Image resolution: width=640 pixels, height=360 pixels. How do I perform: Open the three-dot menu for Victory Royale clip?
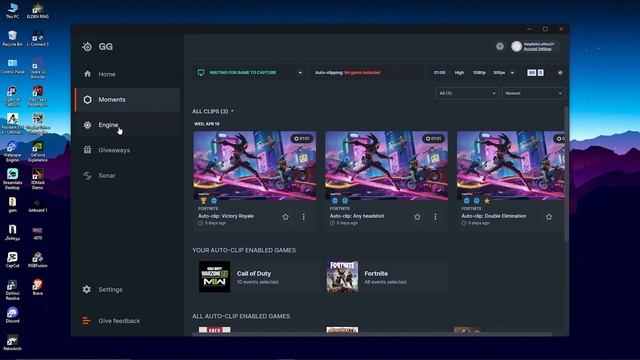(x=303, y=217)
